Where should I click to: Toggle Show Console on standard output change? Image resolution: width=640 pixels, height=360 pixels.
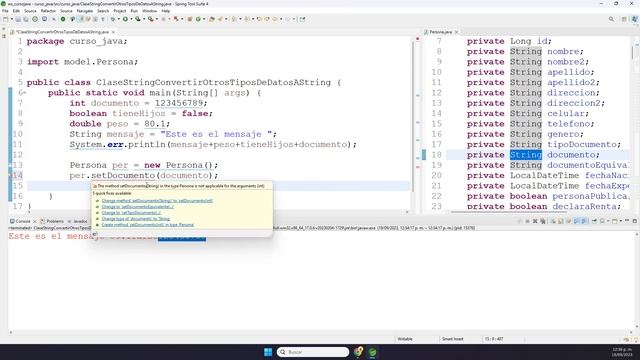pyautogui.click(x=576, y=221)
